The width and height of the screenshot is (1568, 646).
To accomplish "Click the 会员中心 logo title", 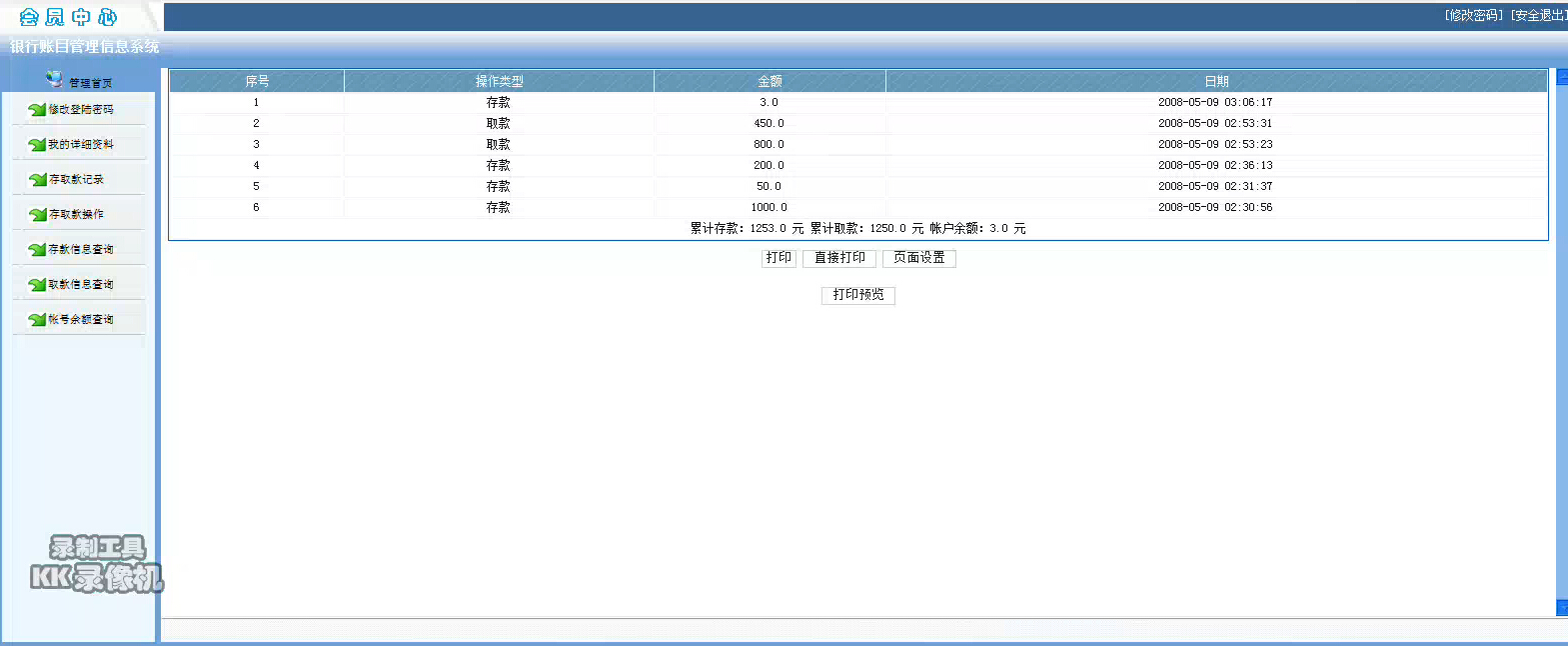I will click(69, 17).
